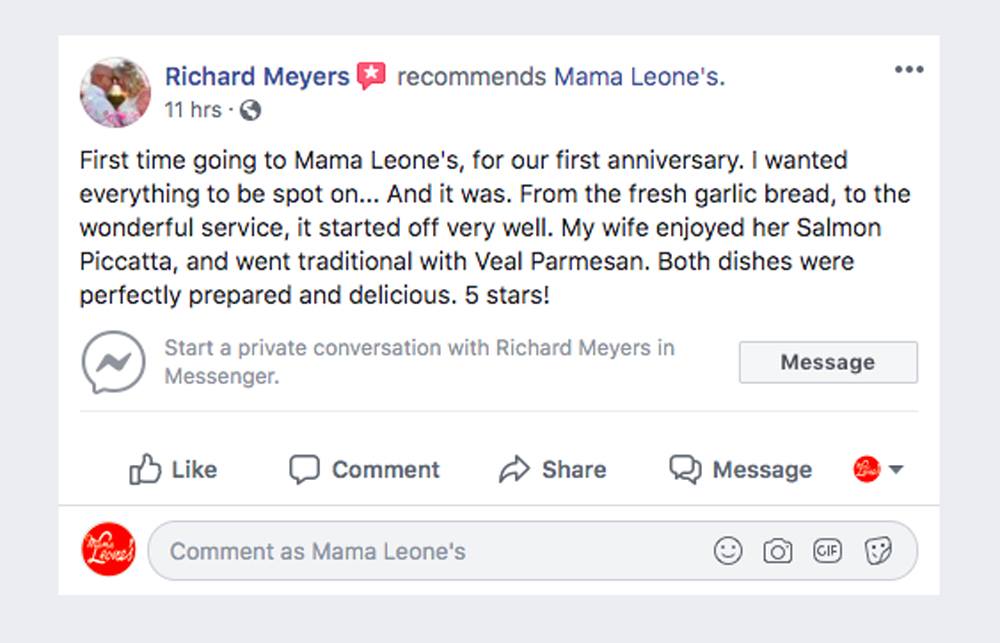
Task: Click the Mama Leone's red logo avatar
Action: 108,550
